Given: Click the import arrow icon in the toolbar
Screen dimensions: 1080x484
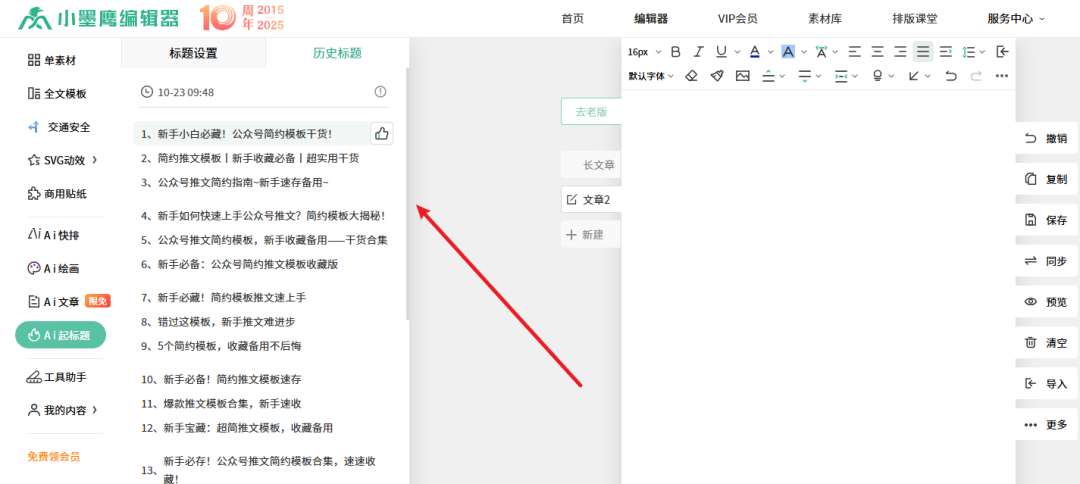Looking at the screenshot, I should click(x=1002, y=52).
